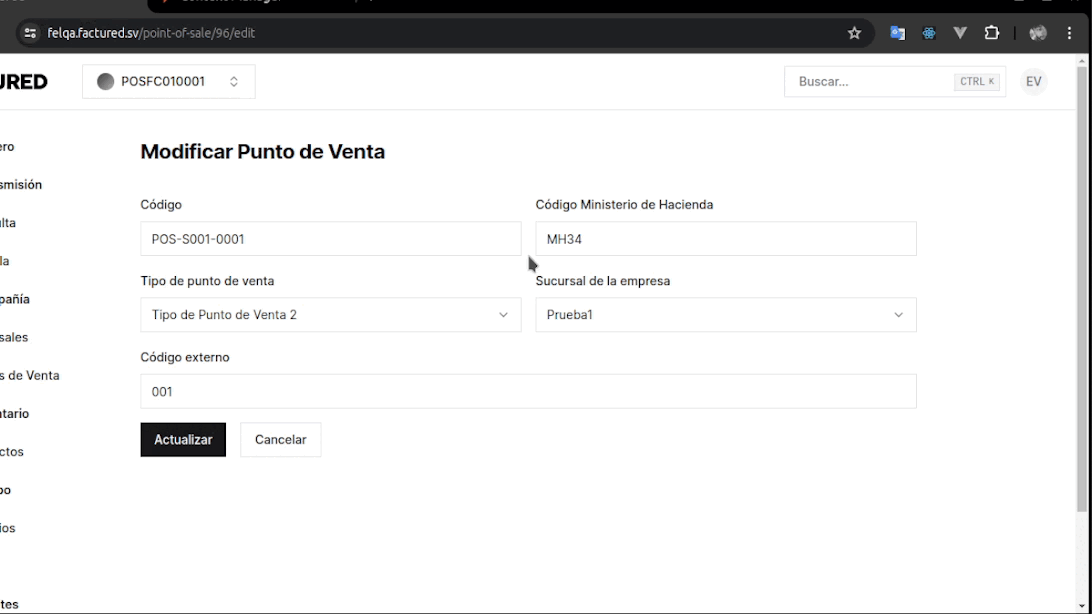
Task: Click the blue document extension icon
Action: point(897,32)
